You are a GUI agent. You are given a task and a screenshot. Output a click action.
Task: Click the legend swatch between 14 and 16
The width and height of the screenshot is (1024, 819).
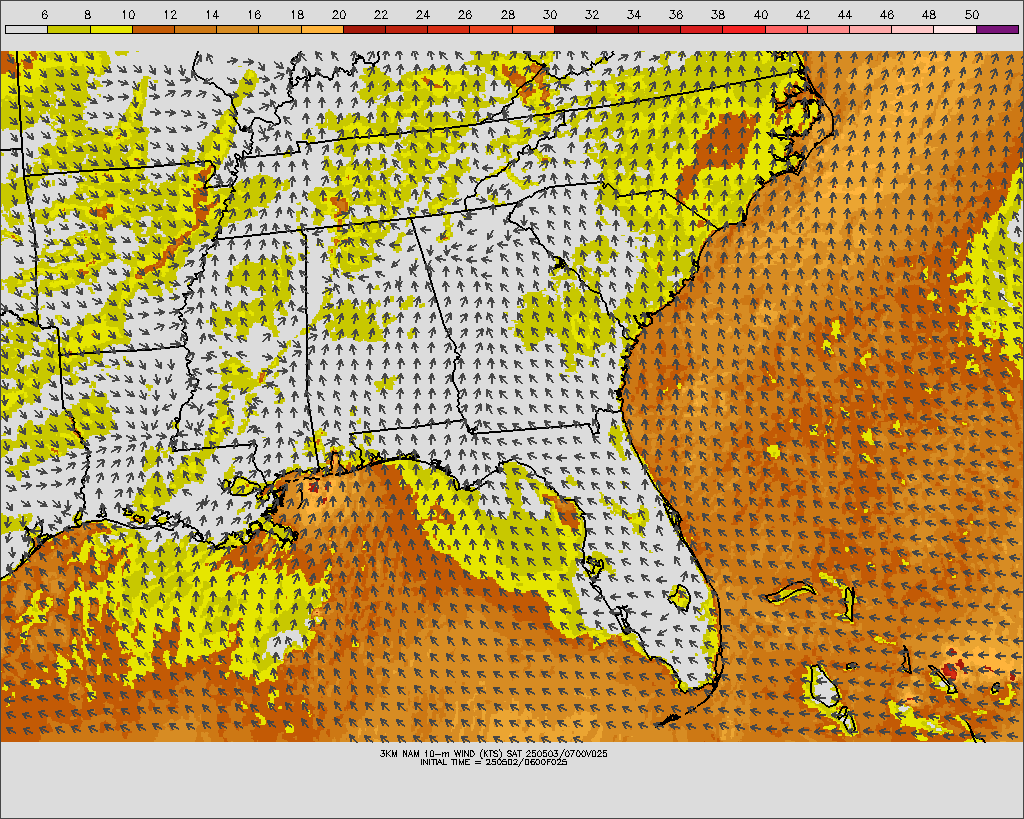click(x=238, y=29)
